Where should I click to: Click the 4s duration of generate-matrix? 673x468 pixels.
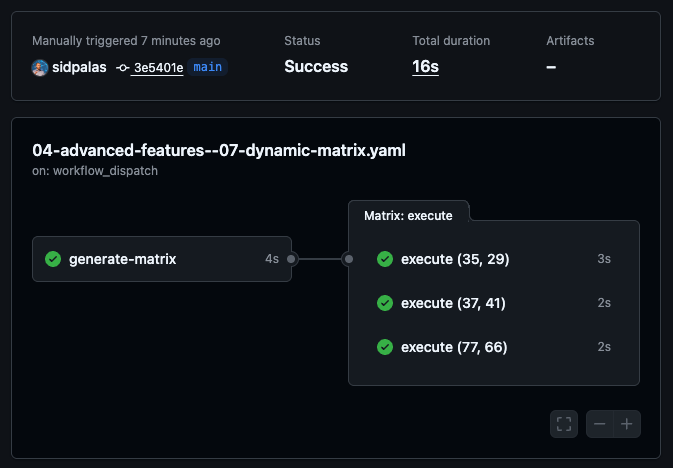[x=272, y=259]
